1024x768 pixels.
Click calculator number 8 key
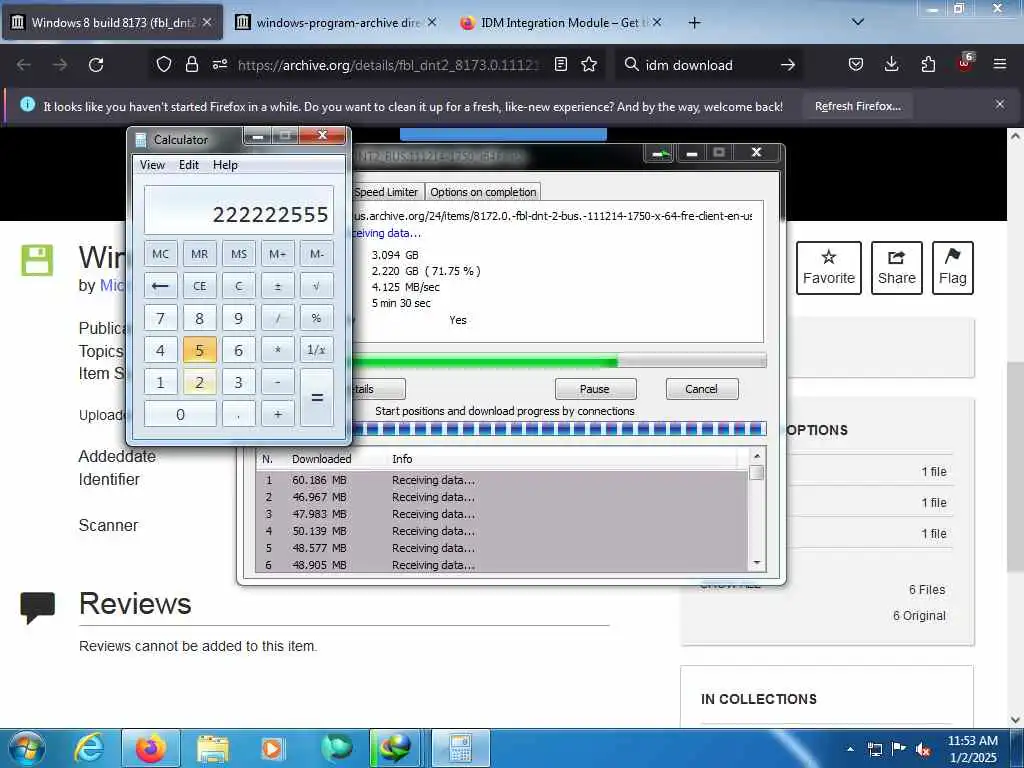200,318
